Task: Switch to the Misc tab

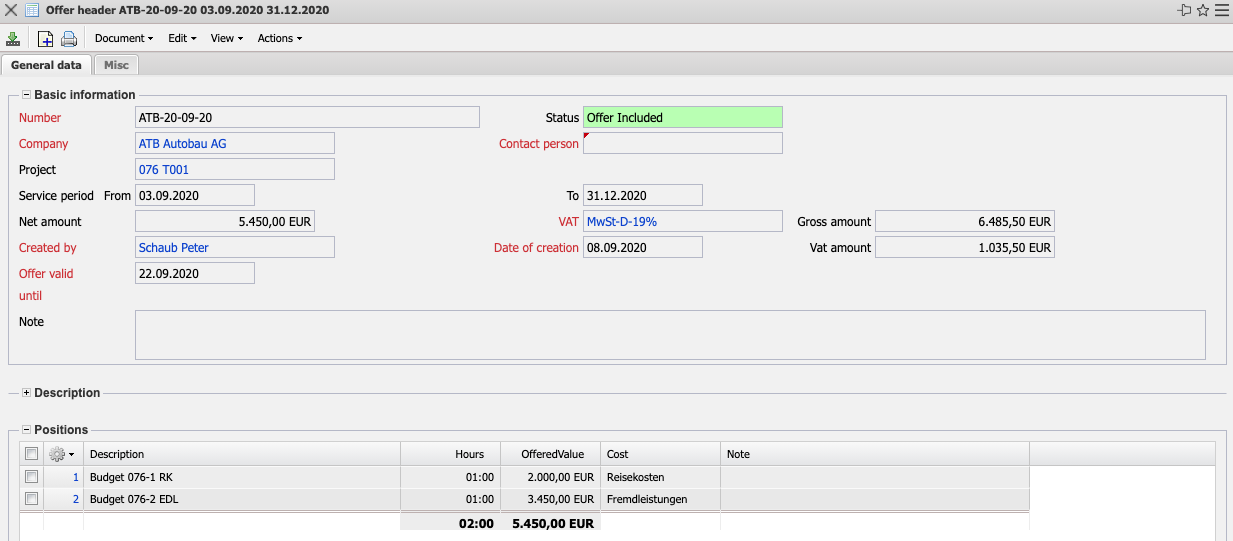Action: [116, 65]
